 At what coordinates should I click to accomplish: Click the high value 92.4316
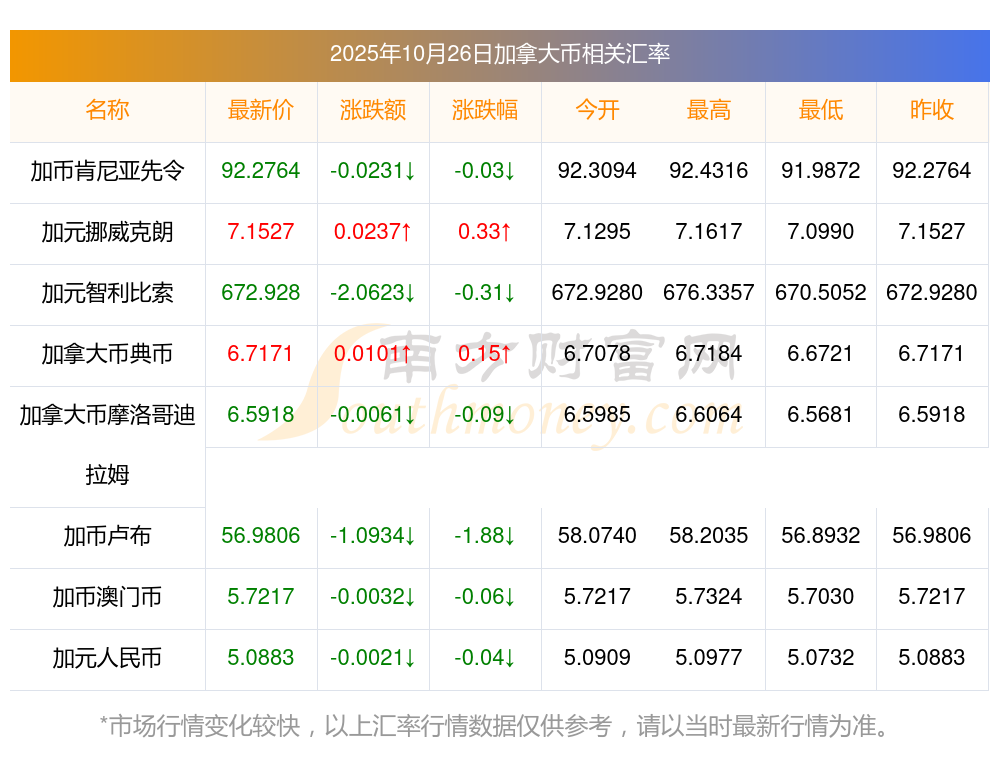709,170
